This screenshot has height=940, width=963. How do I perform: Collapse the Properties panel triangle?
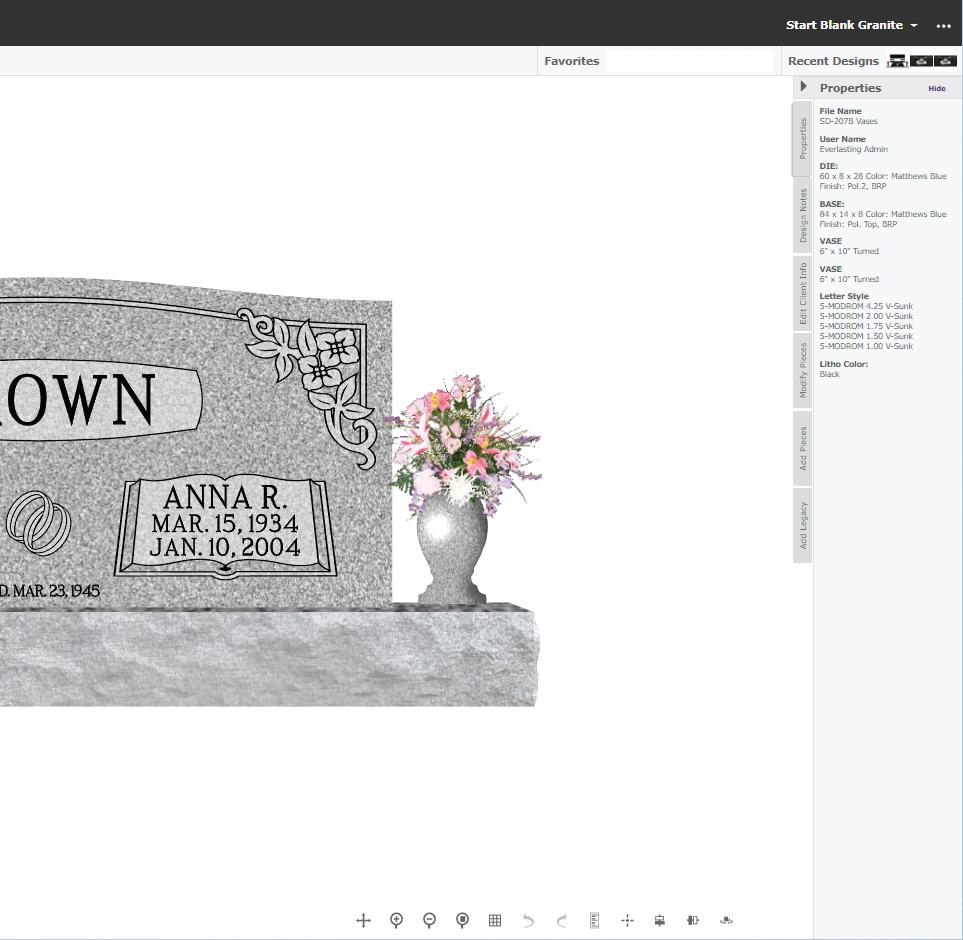803,87
